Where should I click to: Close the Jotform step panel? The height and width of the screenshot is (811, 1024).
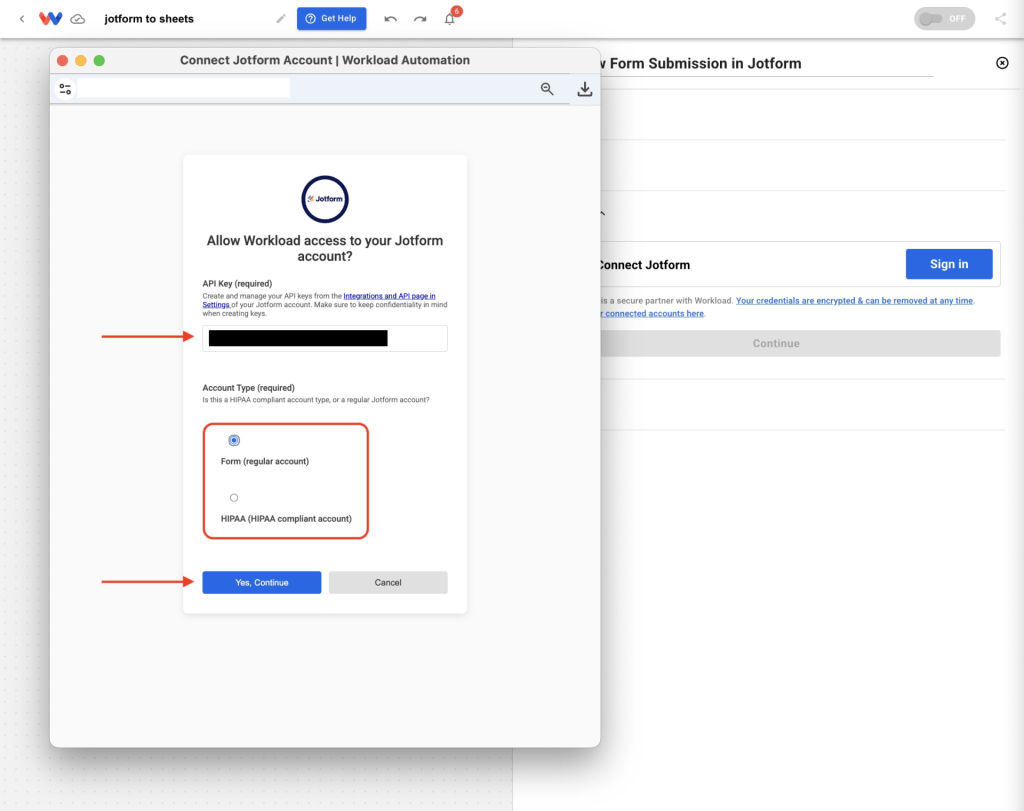pyautogui.click(x=1002, y=63)
